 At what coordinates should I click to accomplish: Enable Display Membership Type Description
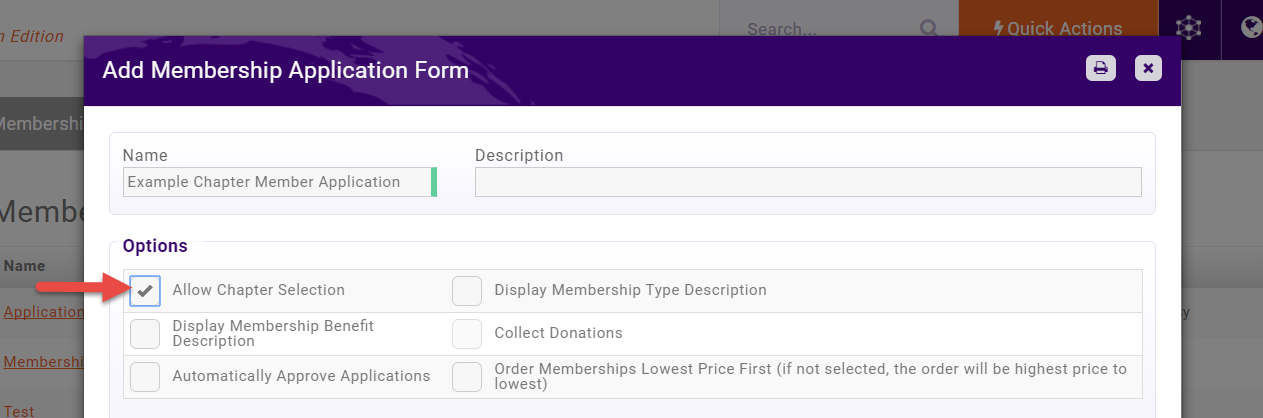[x=467, y=290]
